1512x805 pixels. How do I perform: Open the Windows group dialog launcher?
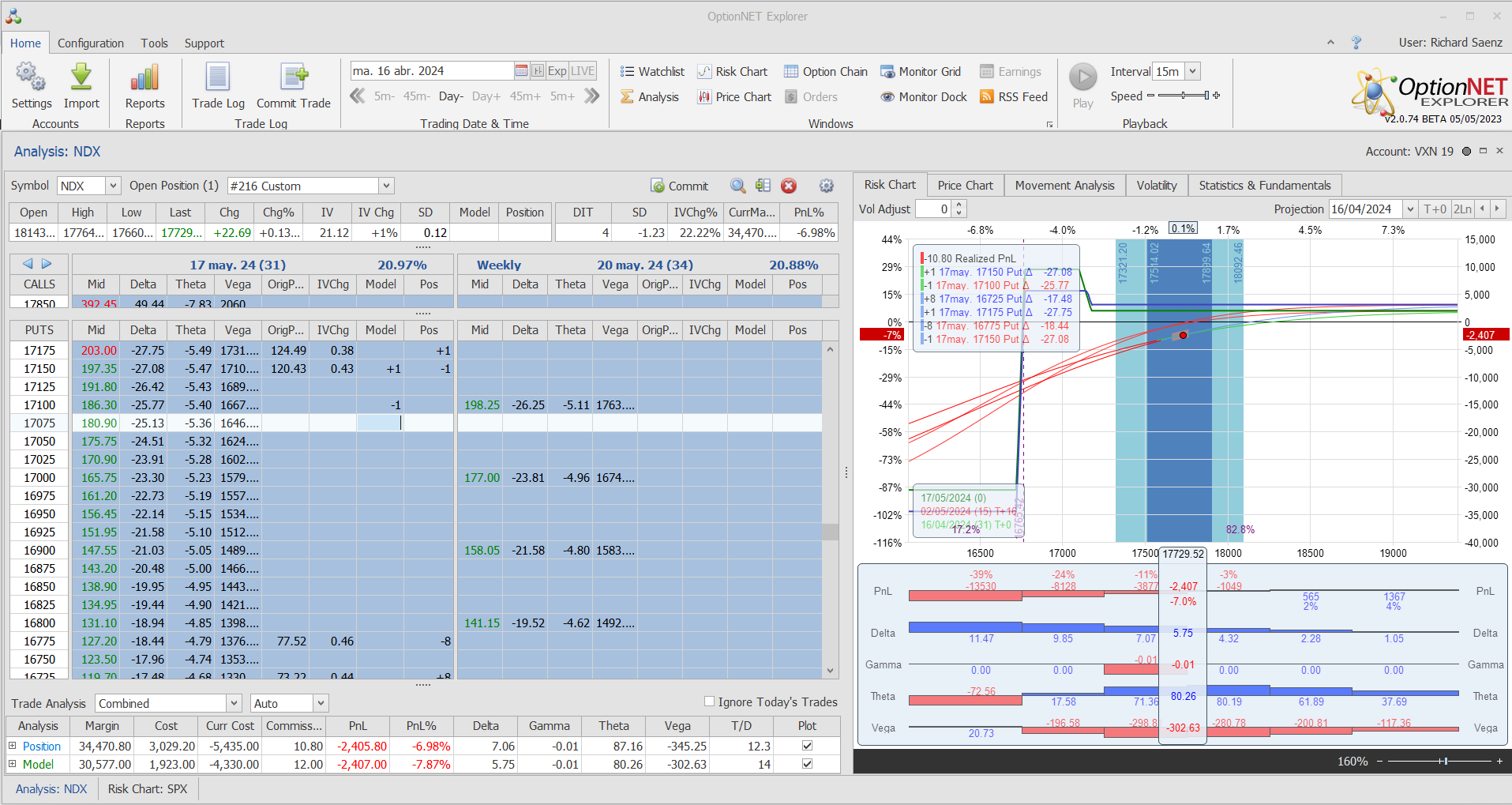[1050, 125]
